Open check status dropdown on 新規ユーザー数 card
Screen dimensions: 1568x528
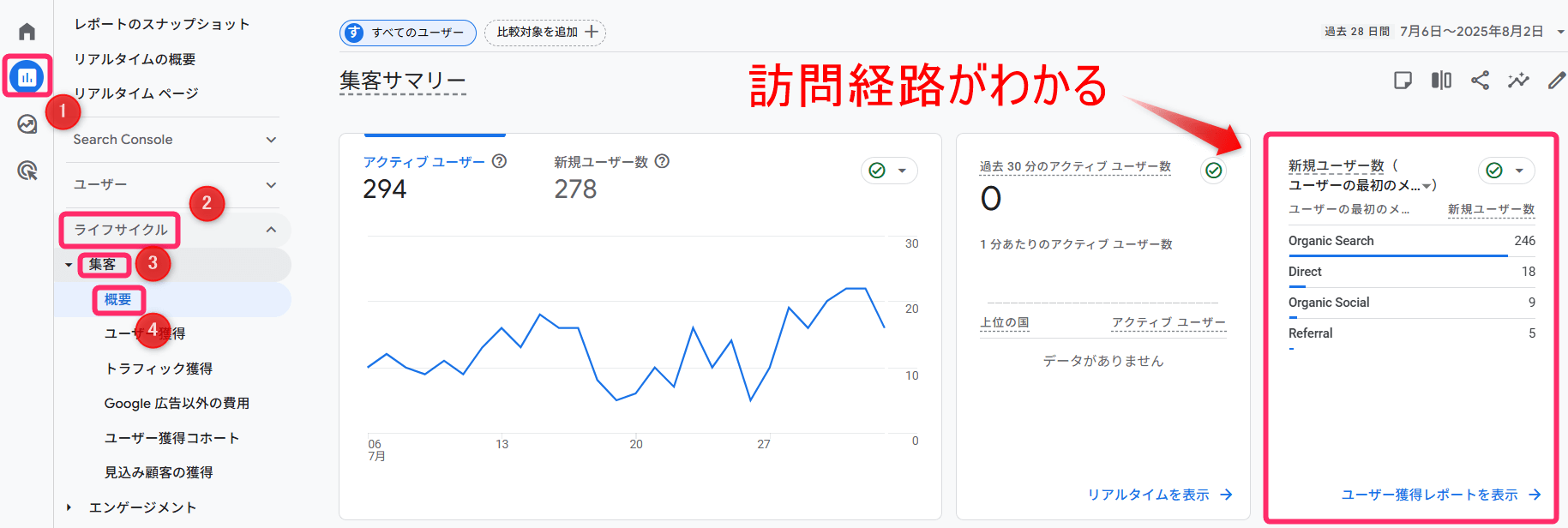[1506, 171]
